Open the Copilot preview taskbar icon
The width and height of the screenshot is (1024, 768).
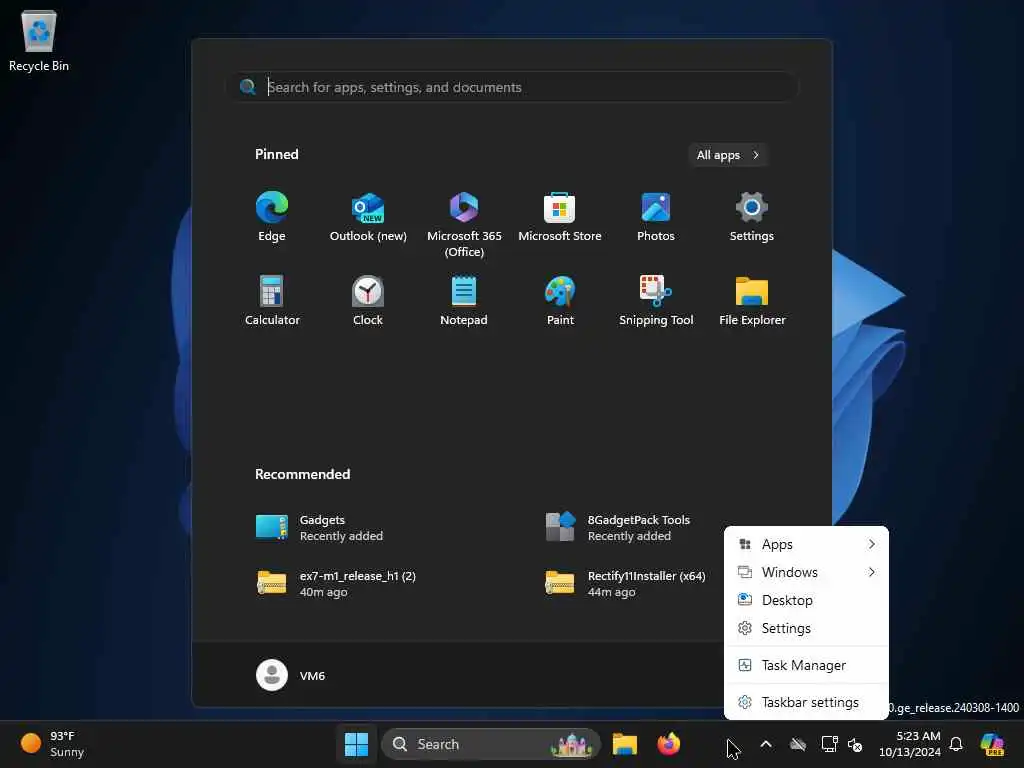click(x=992, y=744)
